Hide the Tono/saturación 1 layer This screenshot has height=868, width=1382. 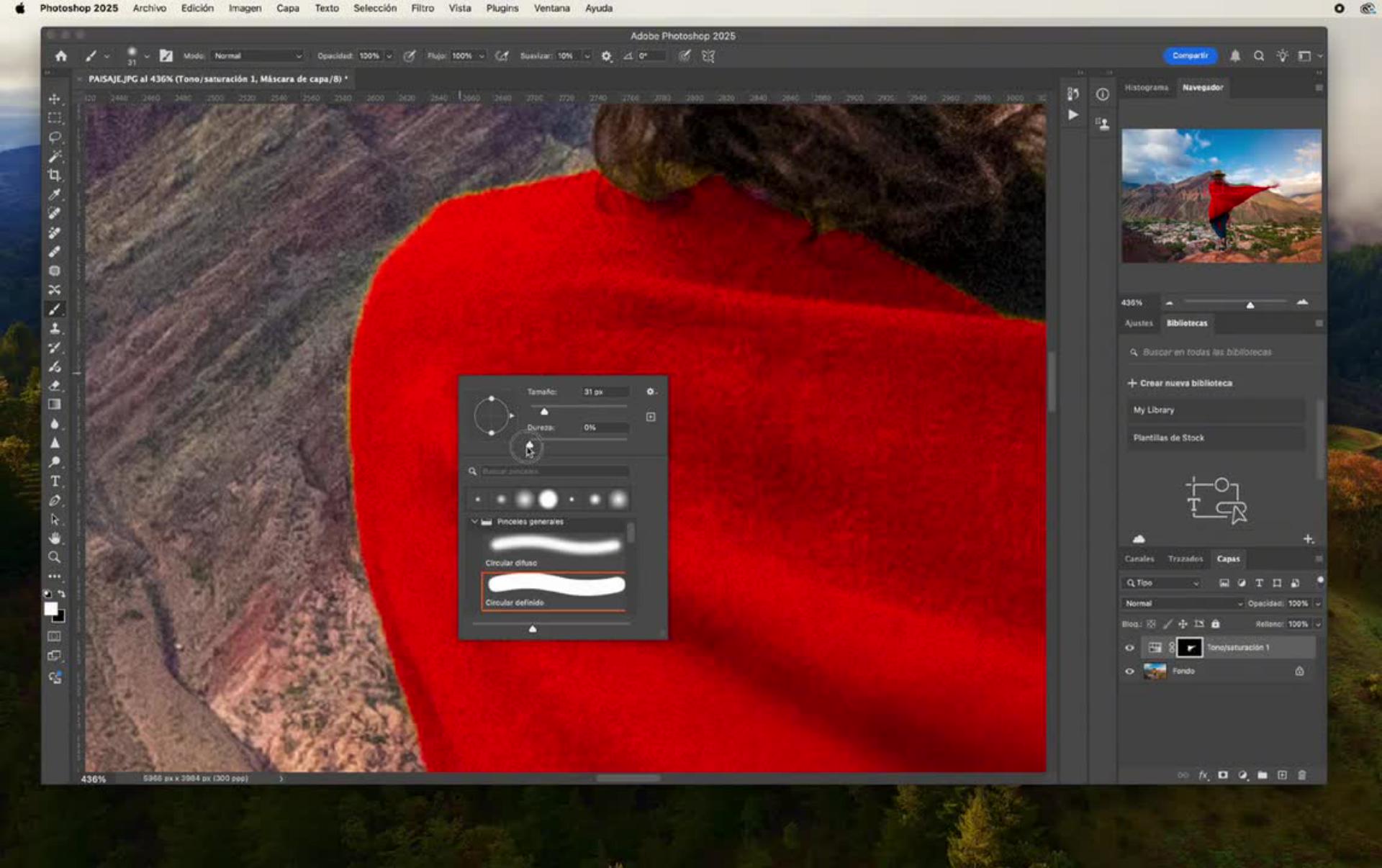pos(1129,648)
